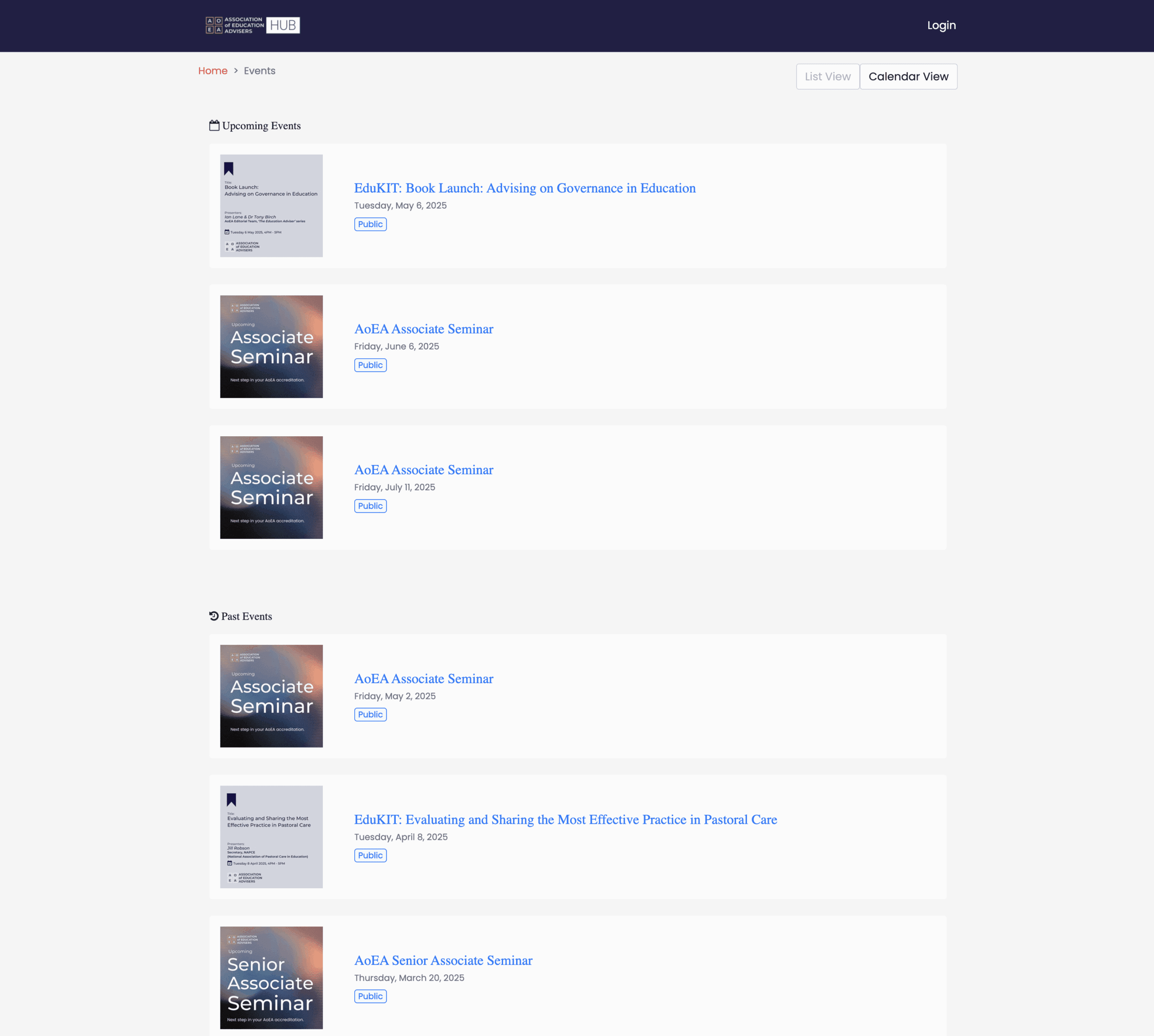
Task: Click the Events breadcrumb text
Action: (x=260, y=71)
